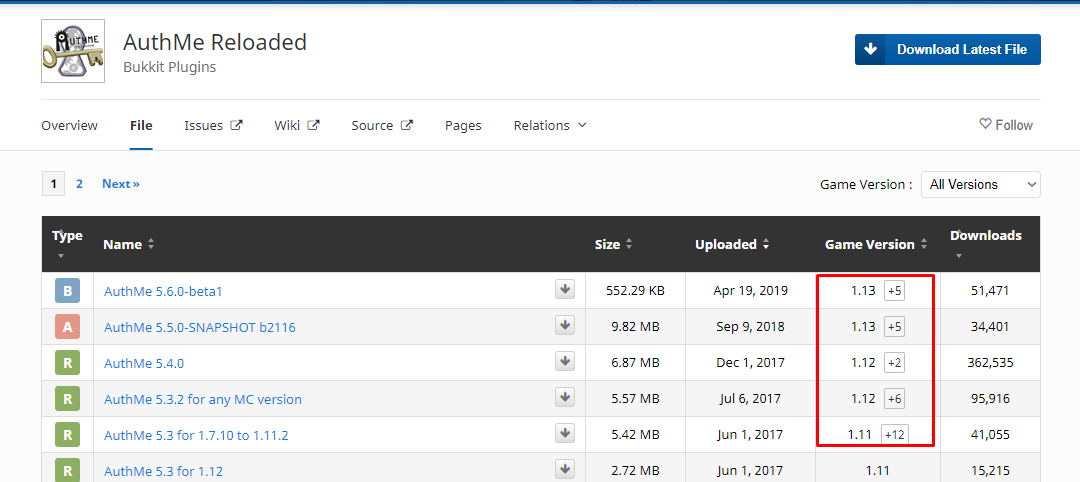Screen dimensions: 1080x482
Task: Select the Apr 19, 2019 upload date
Action: 750,291
